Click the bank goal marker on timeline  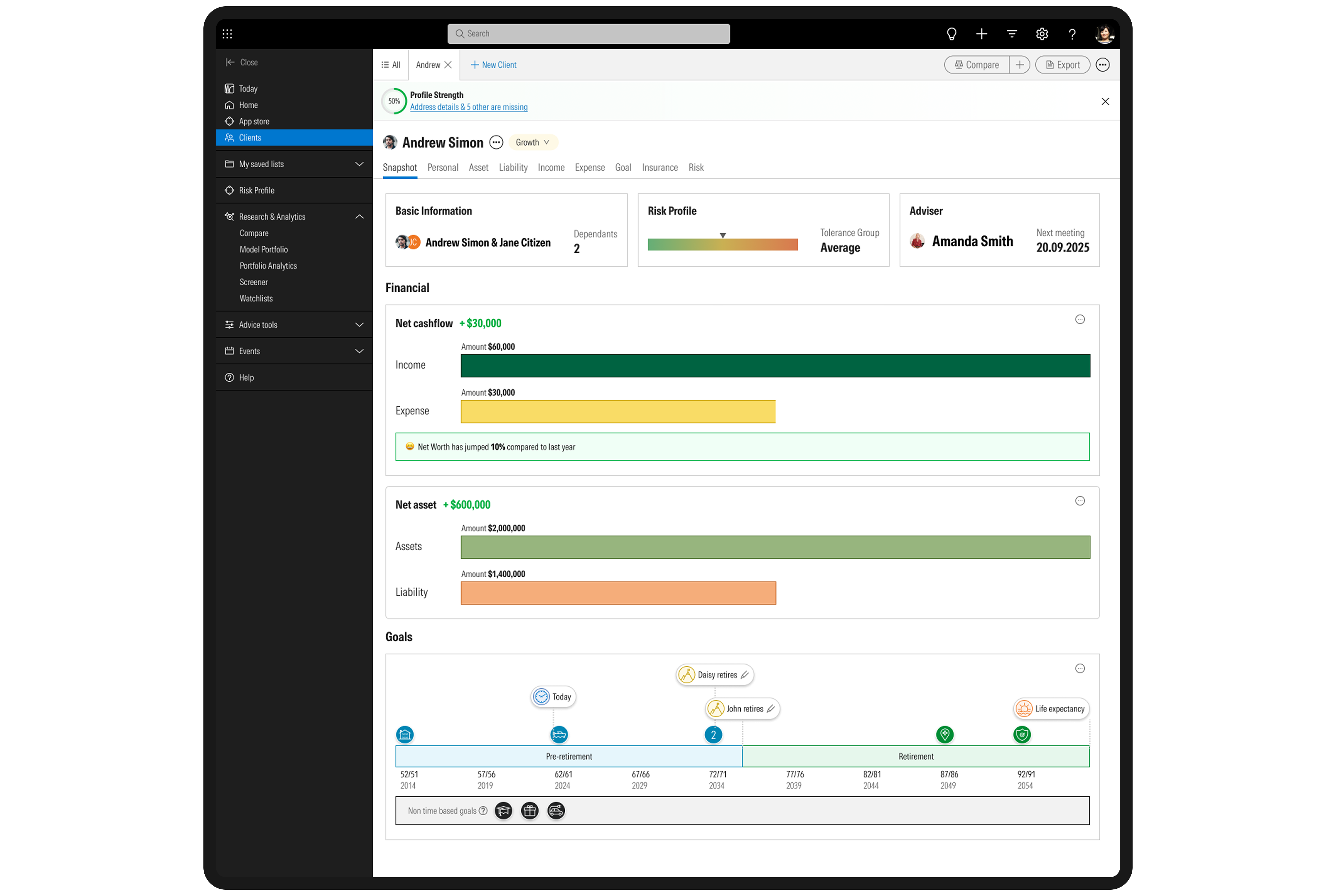point(405,734)
